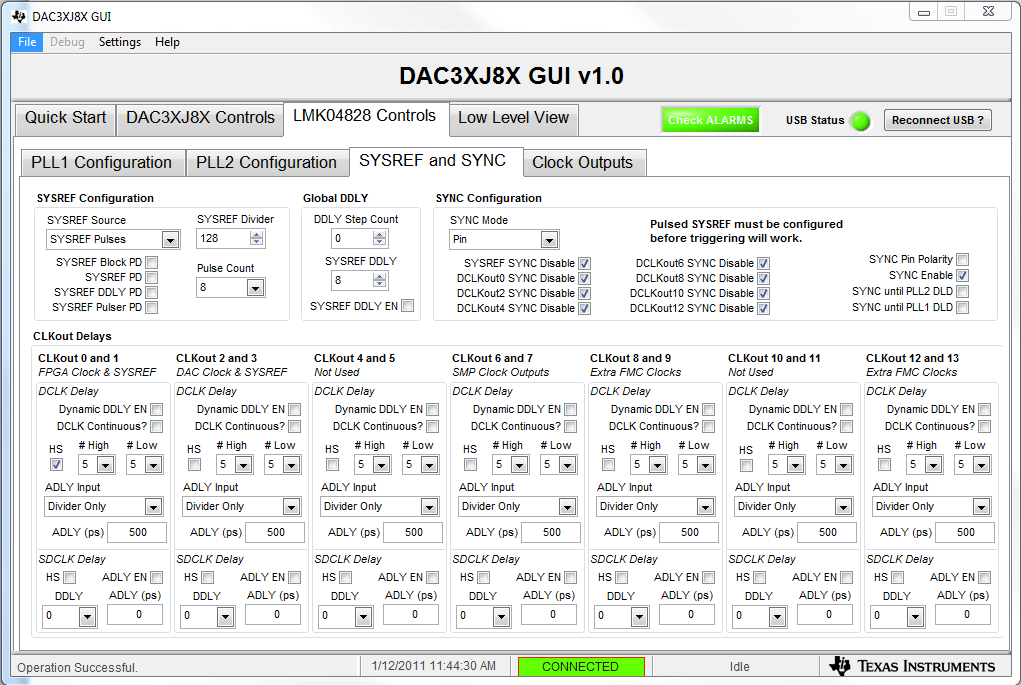Check CLKout 2 and 3 DCLK Continuous?
The height and width of the screenshot is (685, 1021).
coord(294,426)
